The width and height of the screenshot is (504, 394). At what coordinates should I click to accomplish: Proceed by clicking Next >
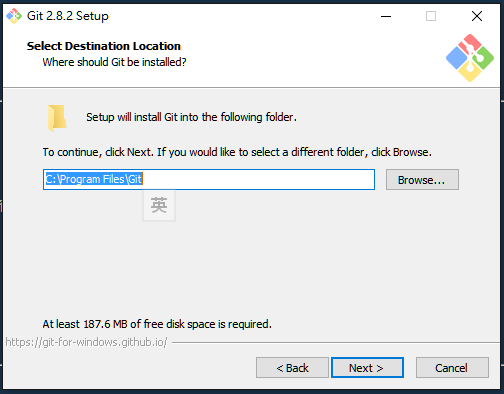coord(367,368)
